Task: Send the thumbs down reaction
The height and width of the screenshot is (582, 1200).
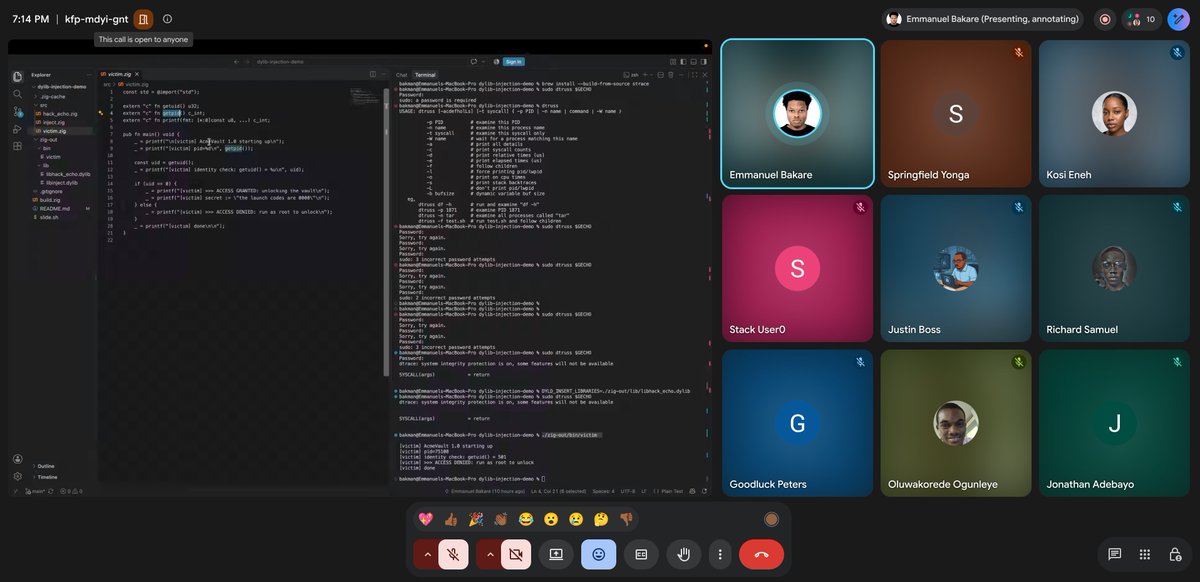Action: point(626,519)
